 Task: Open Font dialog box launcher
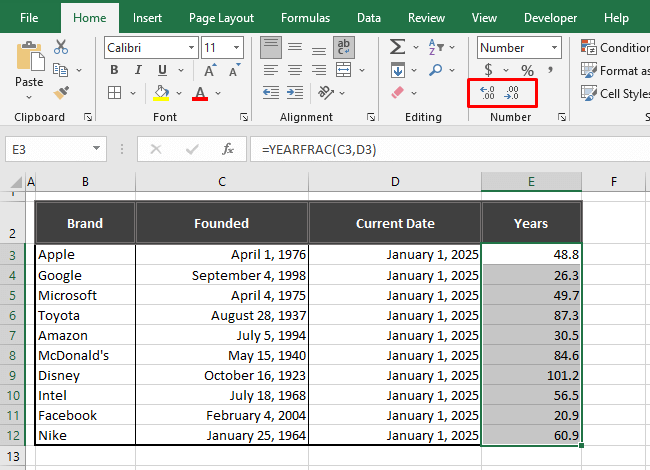click(244, 117)
